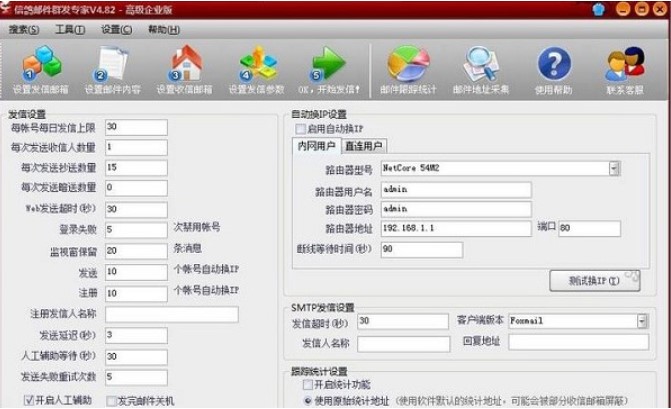Click the 自动换IP设置 group title
Screen dimensions: 671x409
[x=319, y=115]
